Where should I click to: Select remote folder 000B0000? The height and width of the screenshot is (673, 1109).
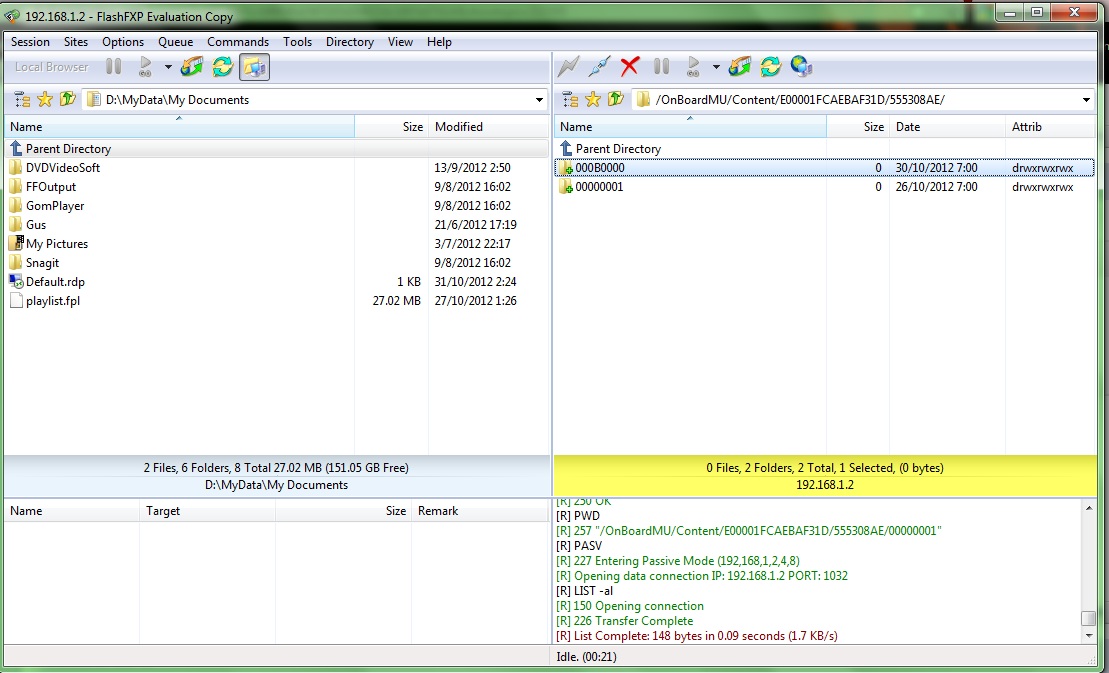[x=825, y=168]
